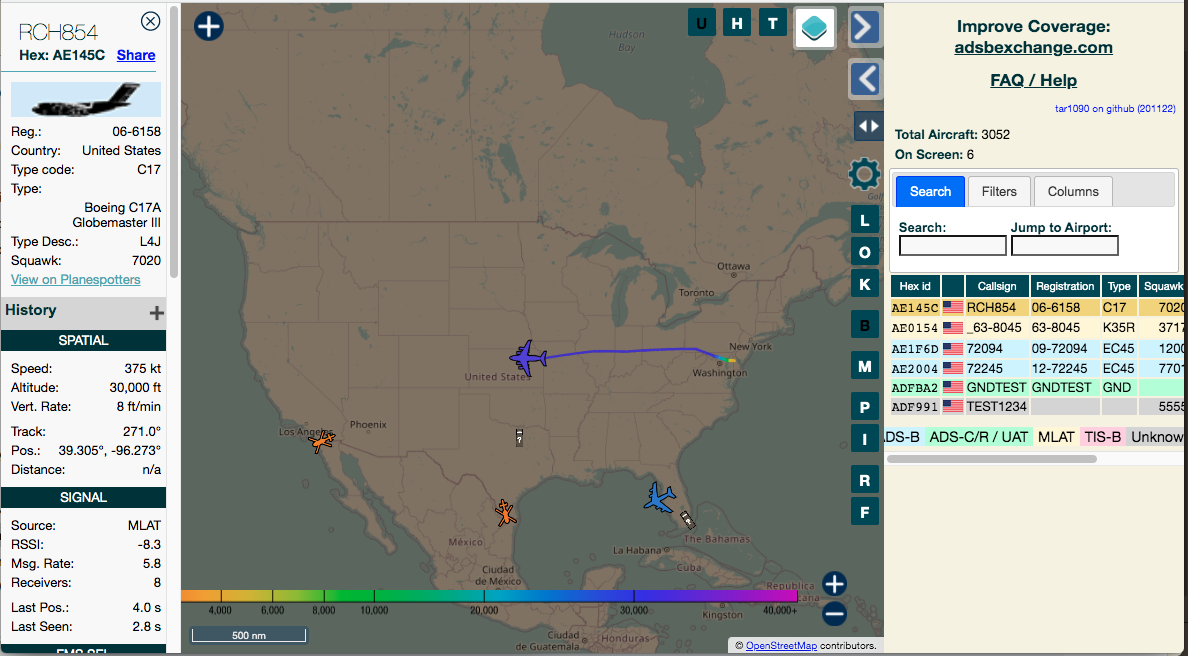Click the left panel vertical scrollbar
This screenshot has height=656, width=1188.
click(174, 142)
